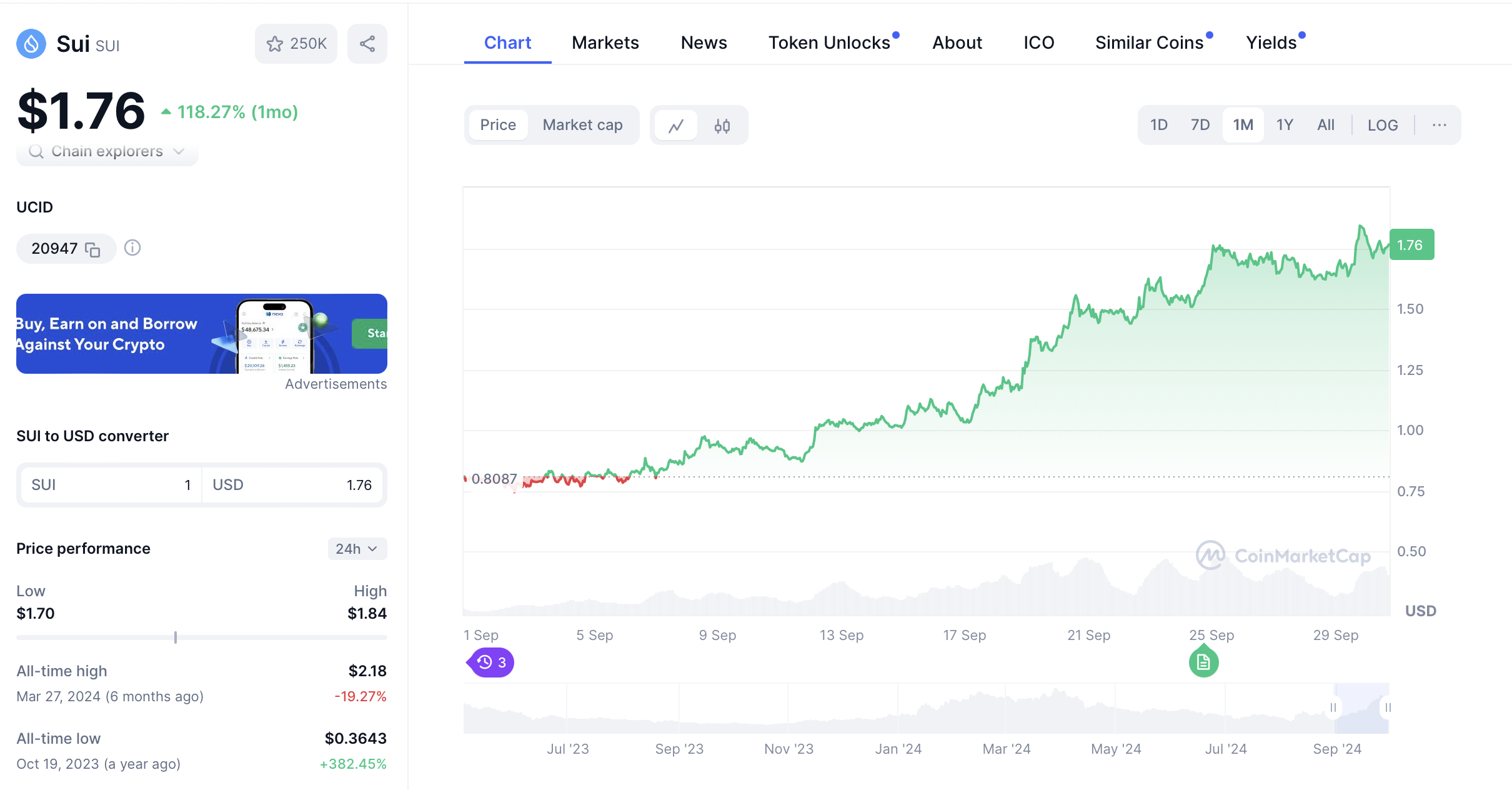The height and width of the screenshot is (790, 1512).
Task: Expand the Chain explorers dropdown
Action: 107,152
